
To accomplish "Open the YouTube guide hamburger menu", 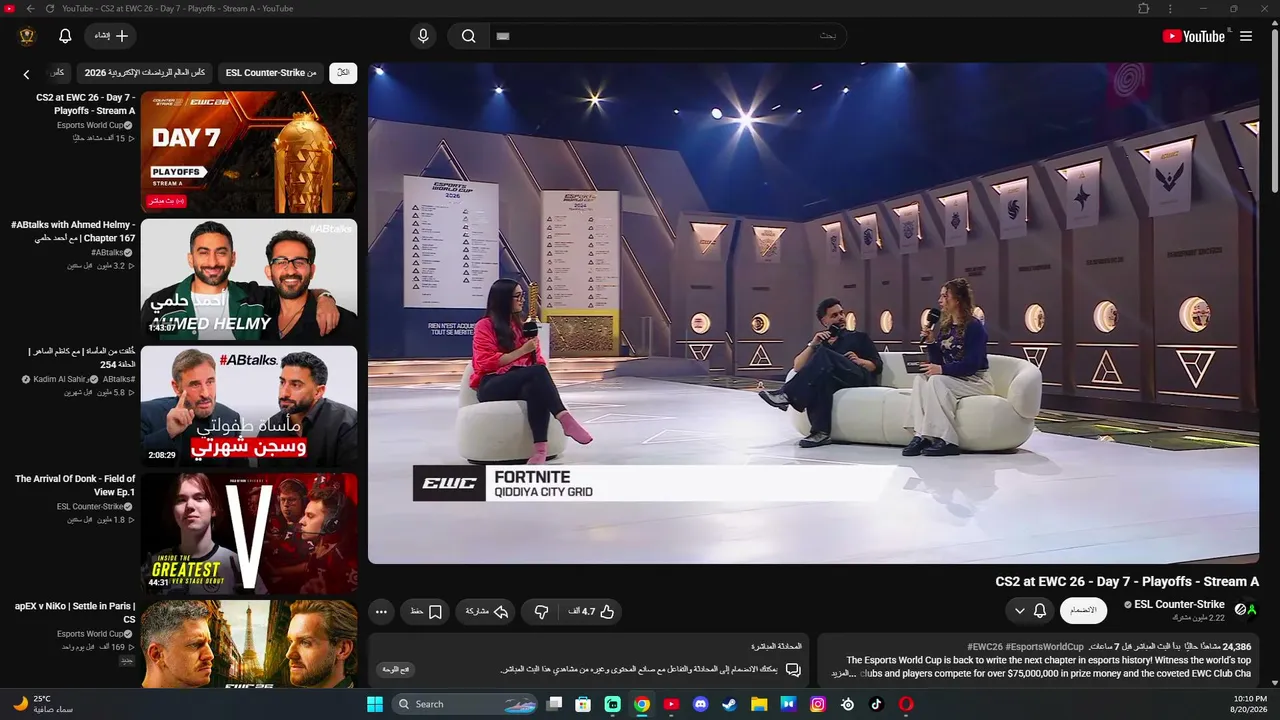I will 1246,36.
